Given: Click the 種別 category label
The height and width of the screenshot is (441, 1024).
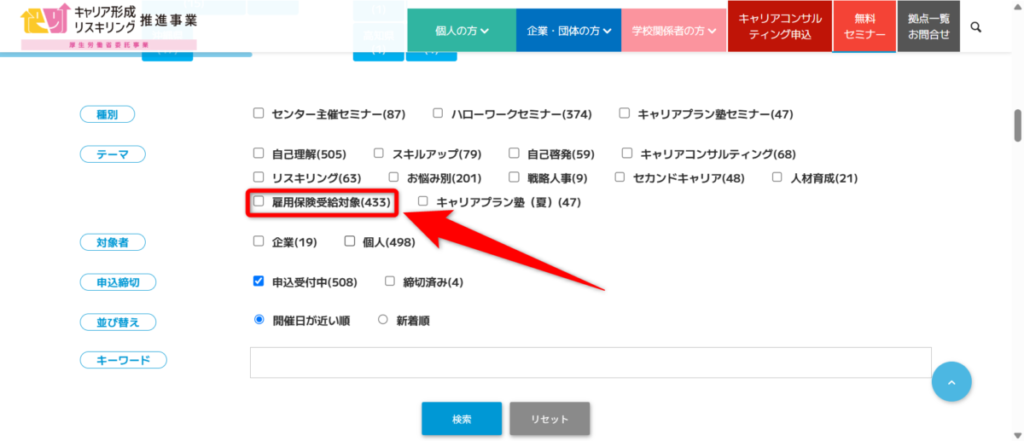Looking at the screenshot, I should click(x=107, y=114).
